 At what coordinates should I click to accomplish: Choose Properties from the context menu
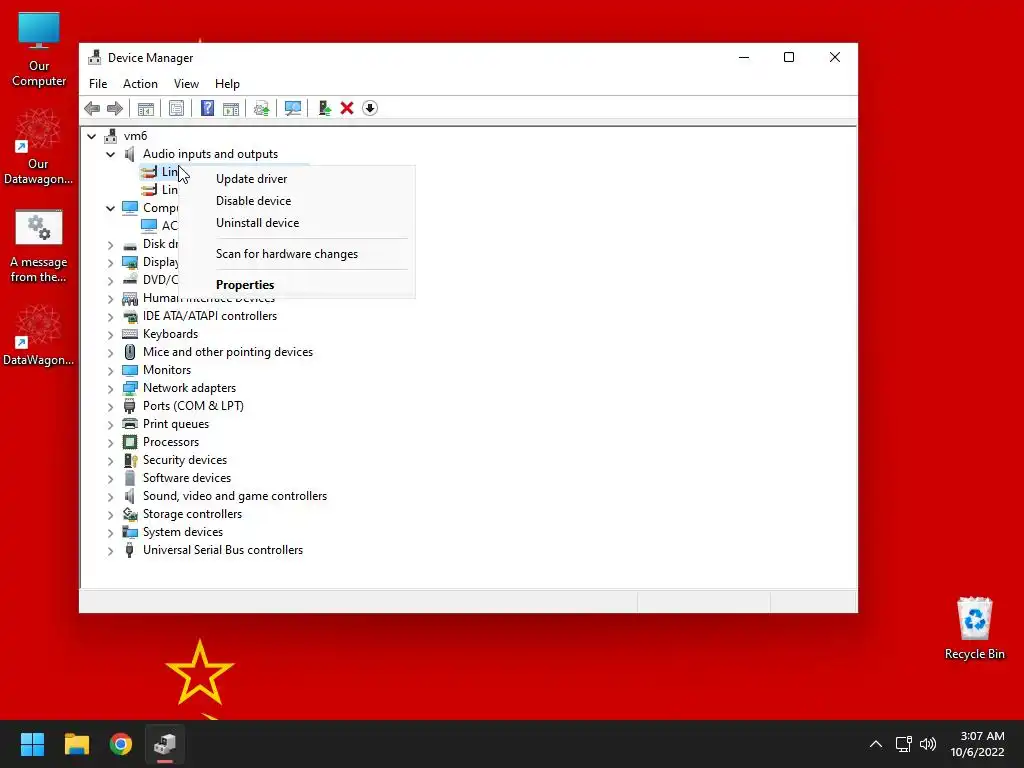point(296,285)
